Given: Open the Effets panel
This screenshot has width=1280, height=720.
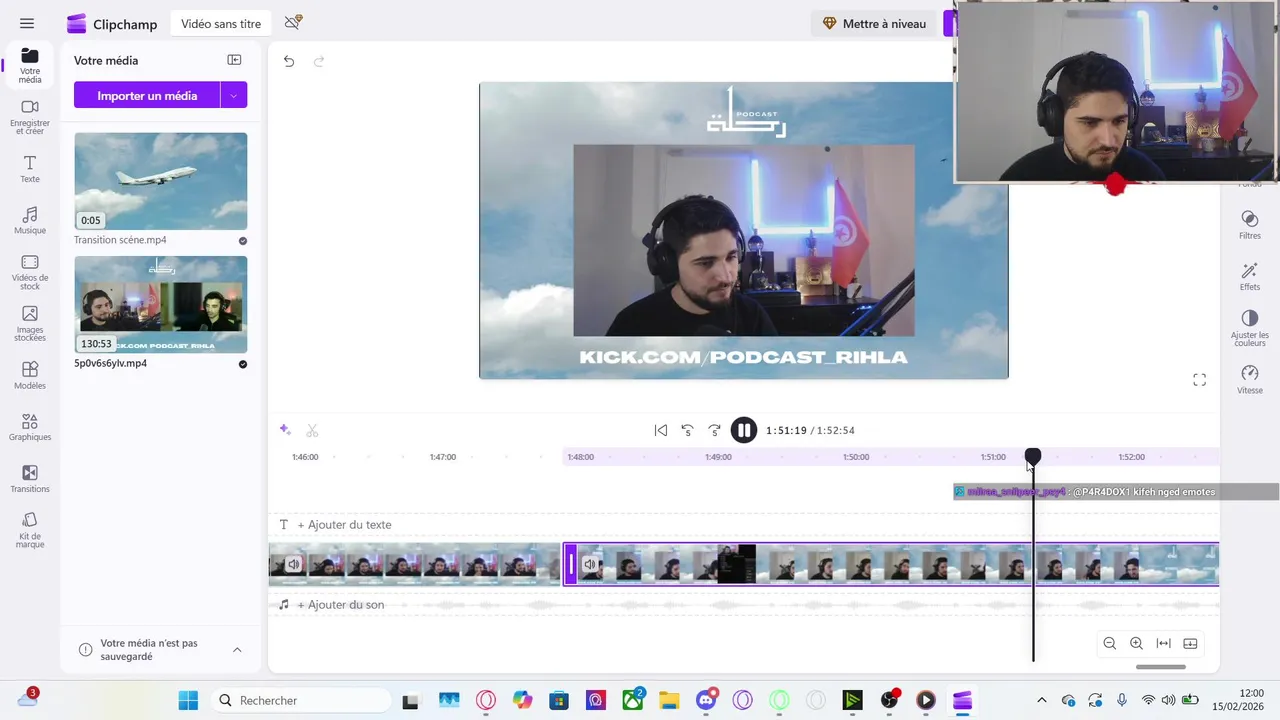Looking at the screenshot, I should coord(1249,277).
